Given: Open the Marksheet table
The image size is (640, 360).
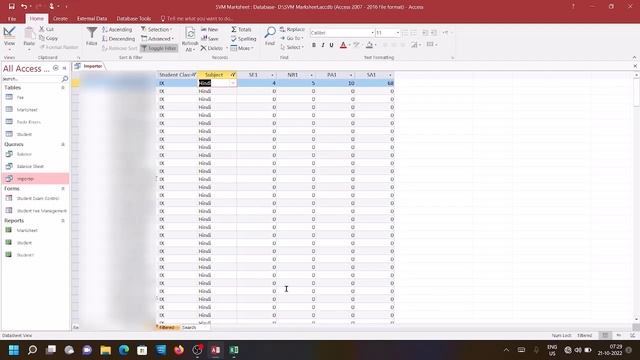Looking at the screenshot, I should point(27,110).
